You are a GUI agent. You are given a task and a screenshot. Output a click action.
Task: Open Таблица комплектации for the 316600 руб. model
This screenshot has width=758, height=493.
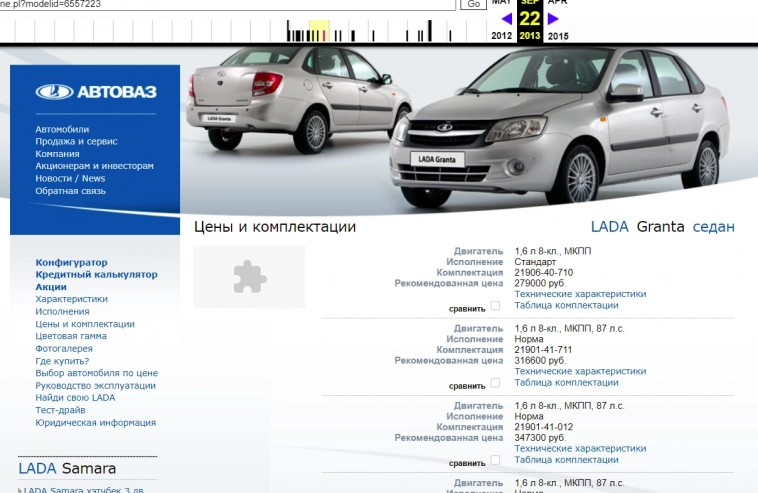coord(566,383)
